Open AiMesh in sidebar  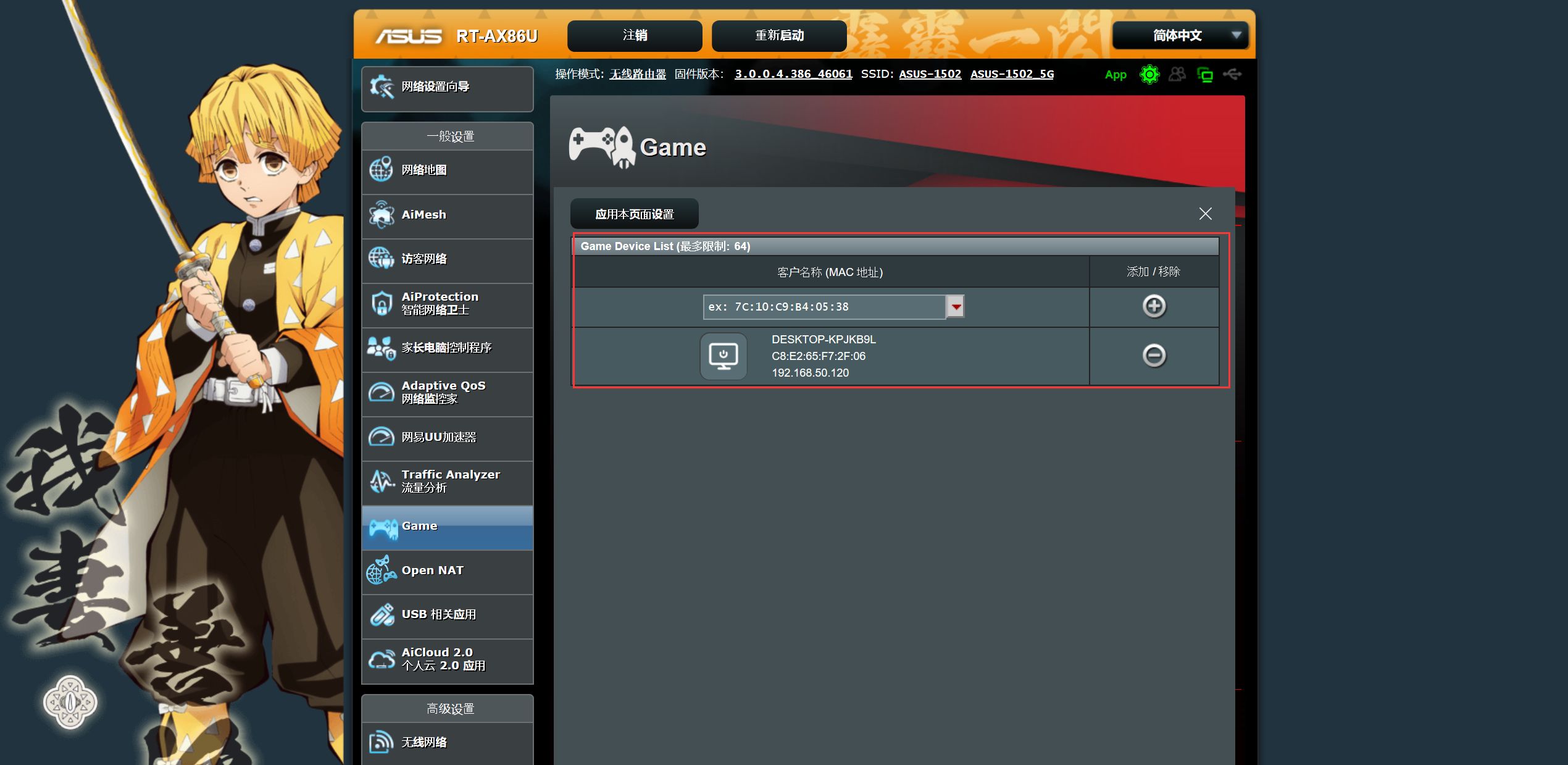[447, 215]
